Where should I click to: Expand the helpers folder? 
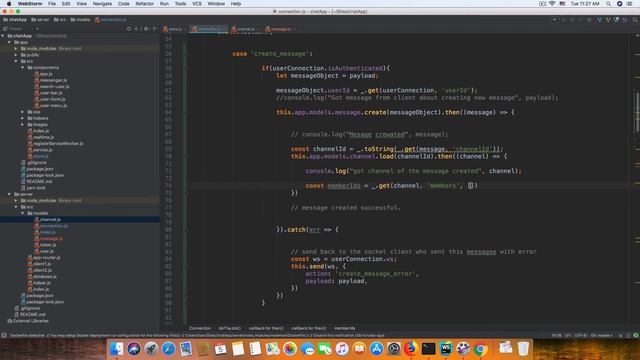[x=23, y=118]
